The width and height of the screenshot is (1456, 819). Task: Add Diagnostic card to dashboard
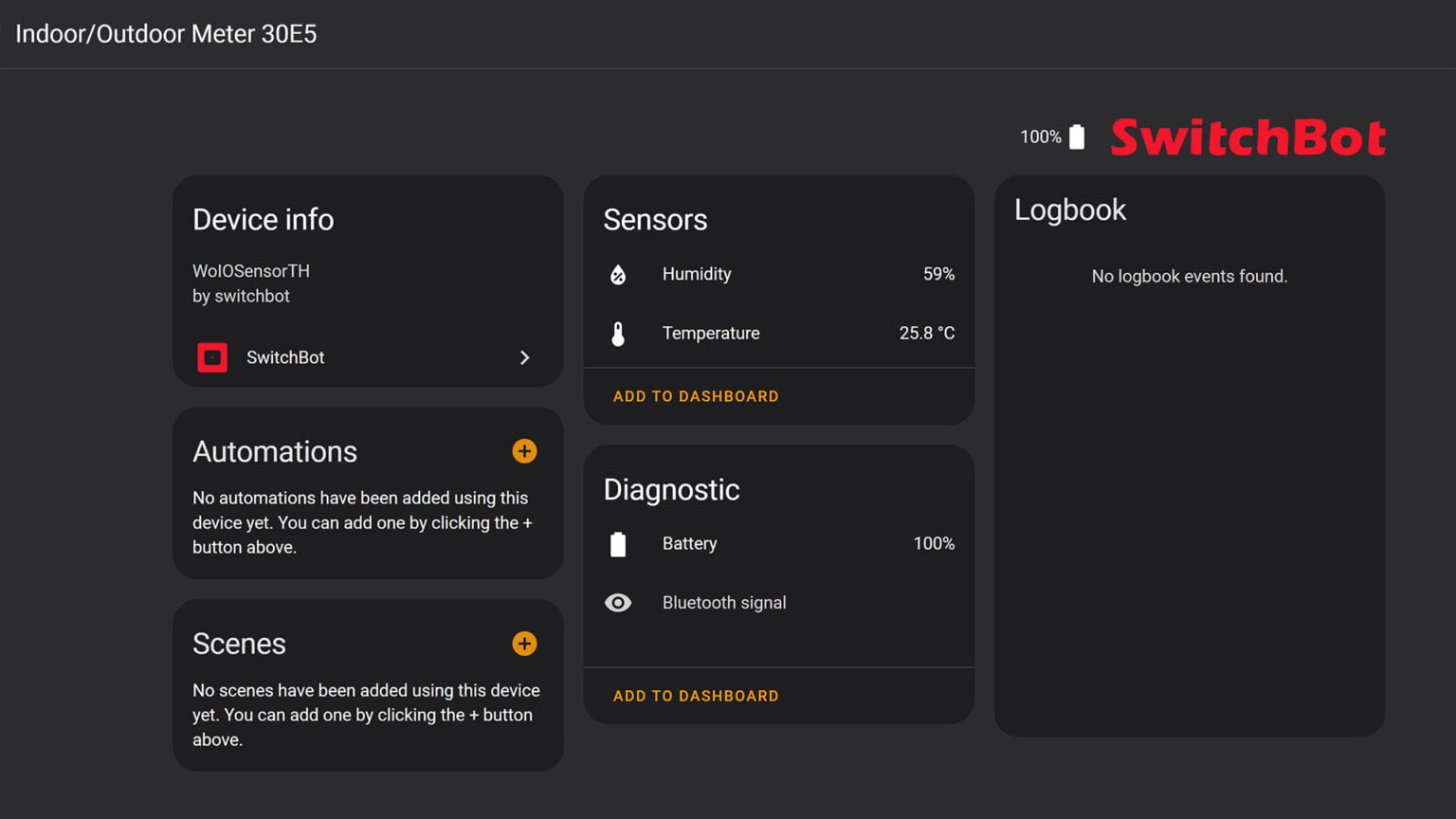pyautogui.click(x=696, y=696)
